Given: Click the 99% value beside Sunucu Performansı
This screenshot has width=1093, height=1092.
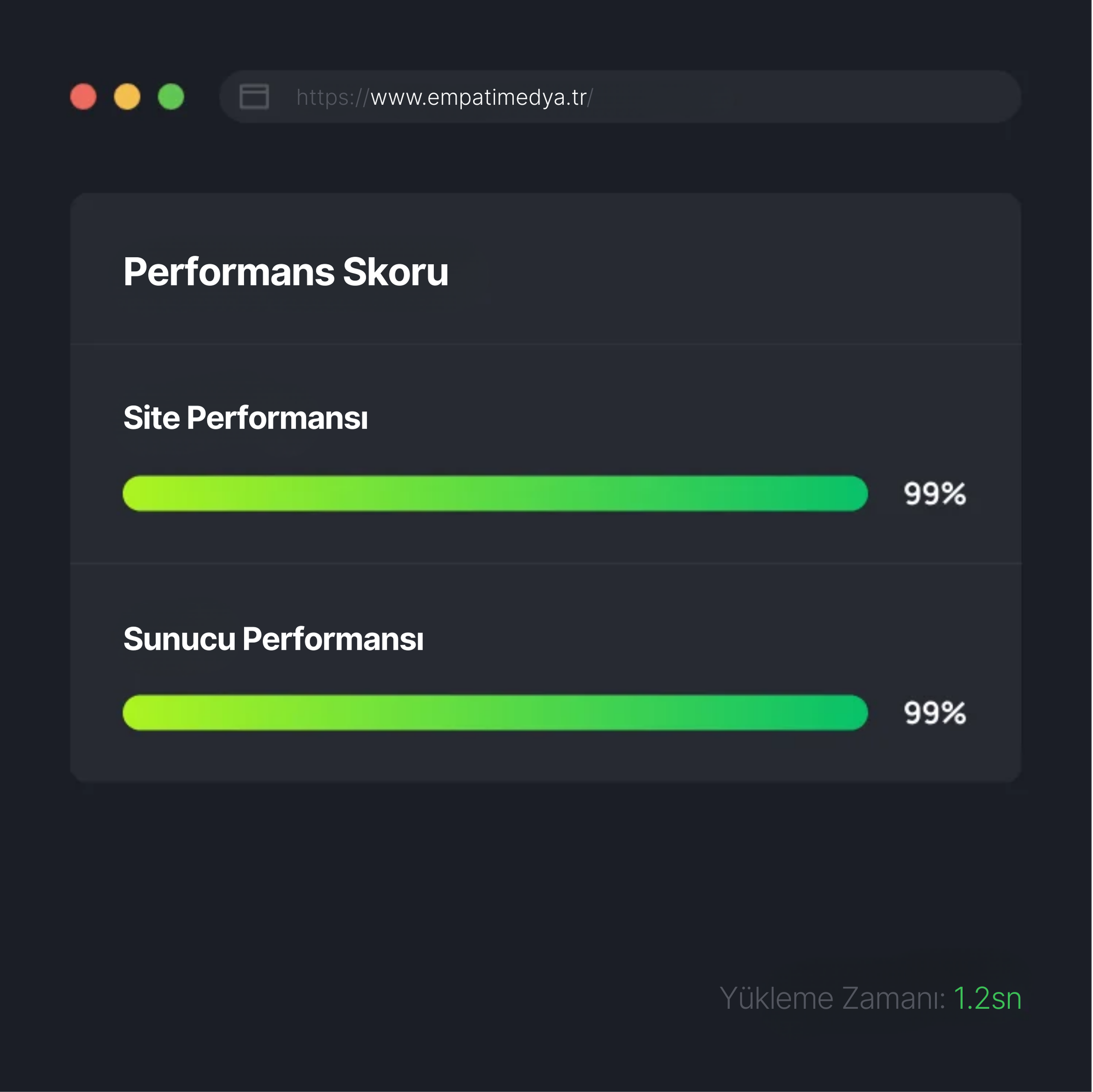Looking at the screenshot, I should (x=934, y=713).
